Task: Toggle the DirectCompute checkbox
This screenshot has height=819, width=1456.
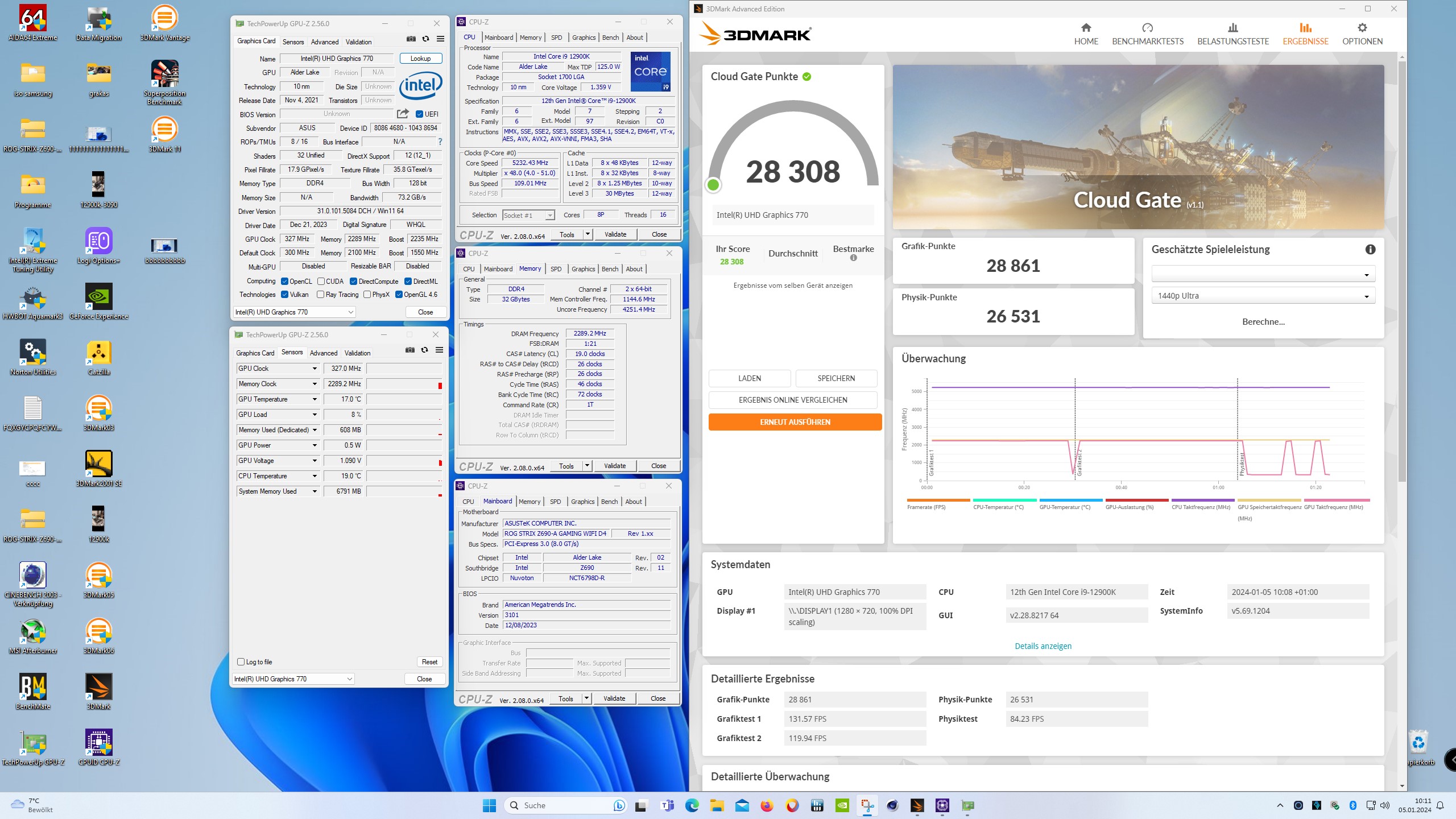Action: pos(353,281)
